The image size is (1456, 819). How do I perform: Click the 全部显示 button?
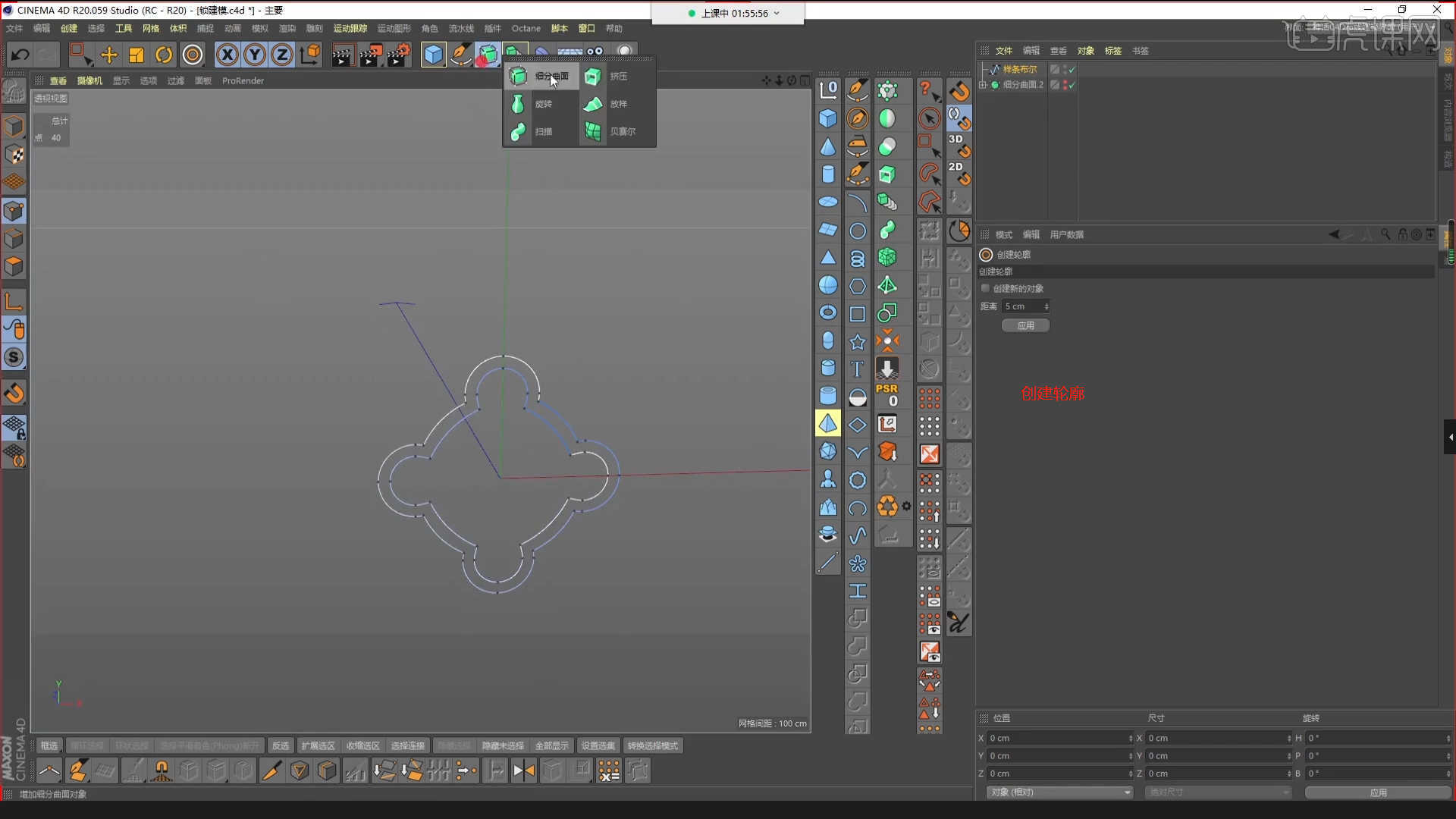pyautogui.click(x=552, y=745)
